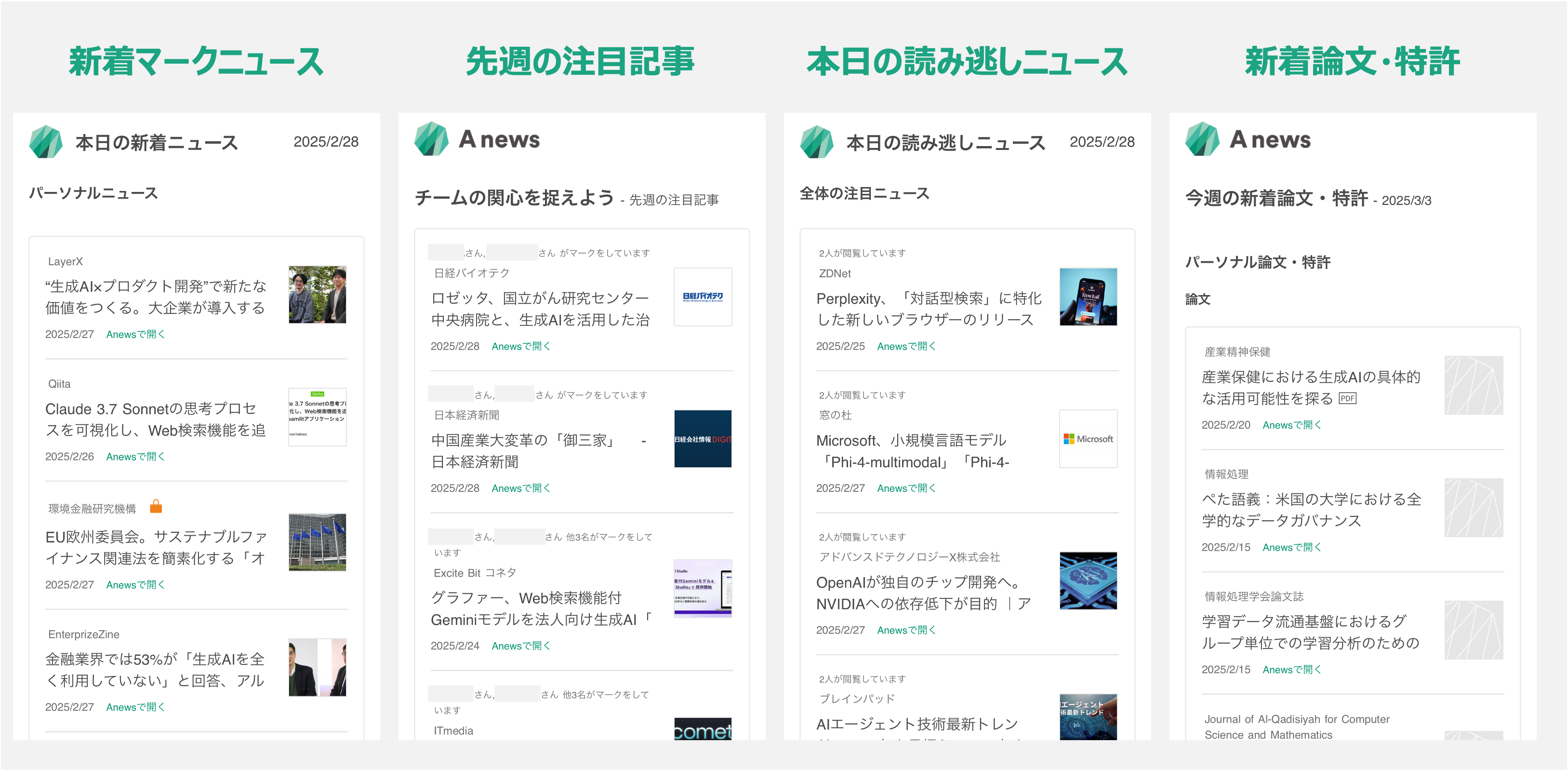
Task: Click the Anews logo in 新着論文・特許 card
Action: [x=1202, y=139]
